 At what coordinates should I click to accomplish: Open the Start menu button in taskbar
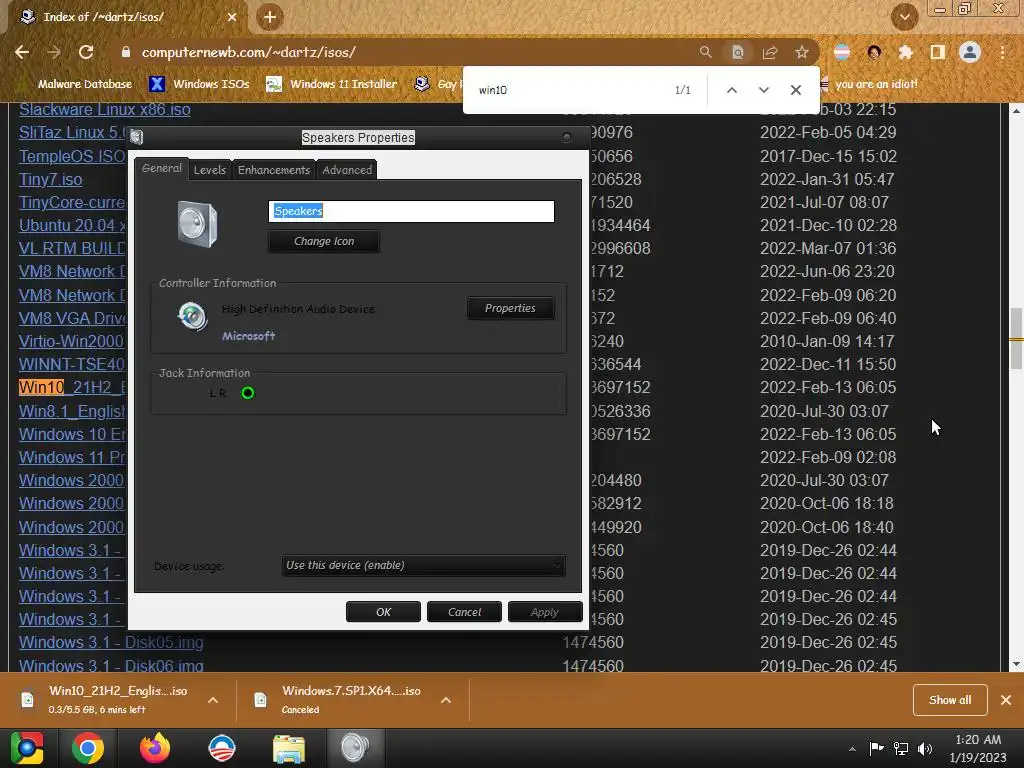27,748
